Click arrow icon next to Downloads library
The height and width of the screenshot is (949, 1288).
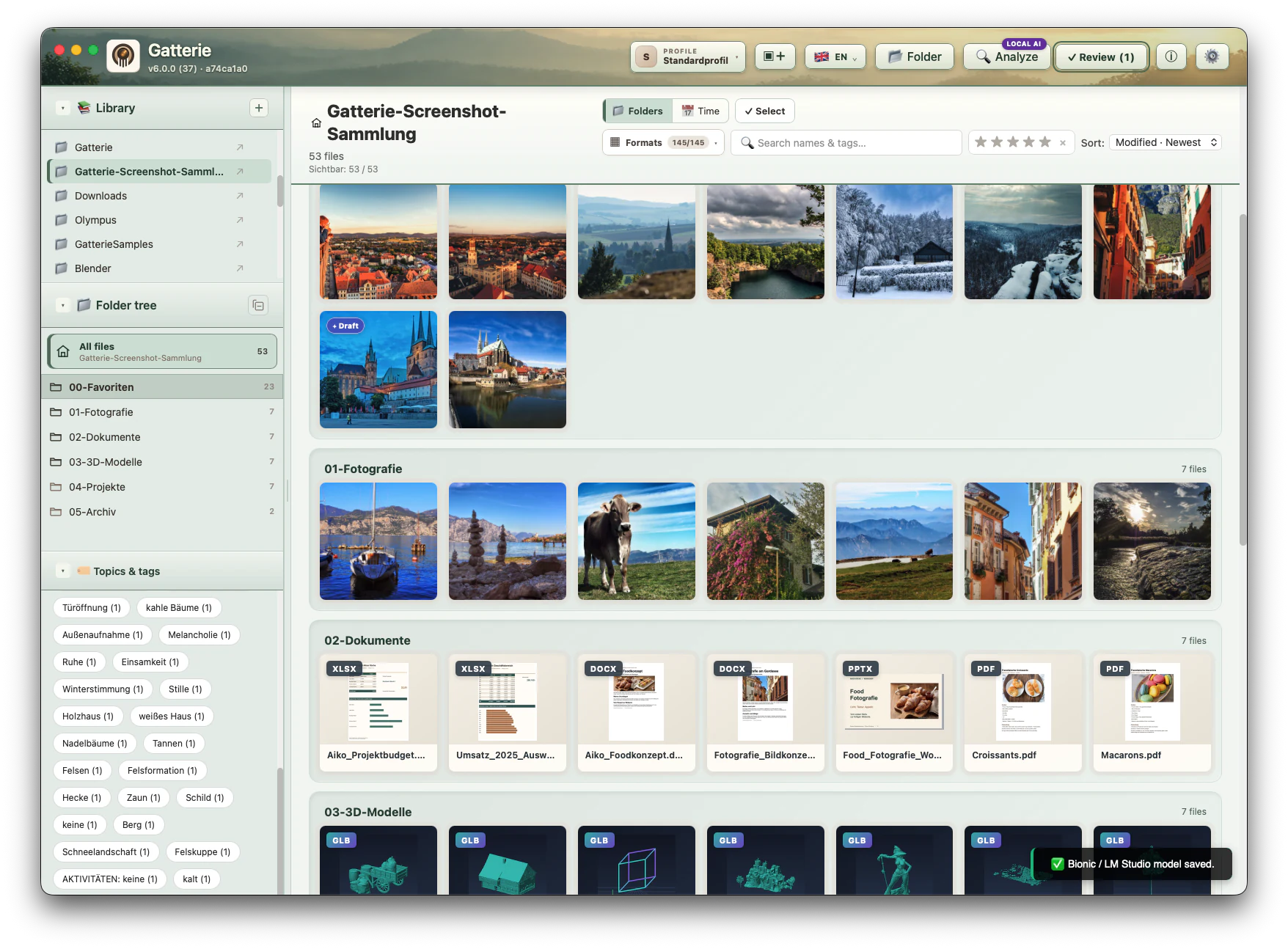pyautogui.click(x=240, y=196)
